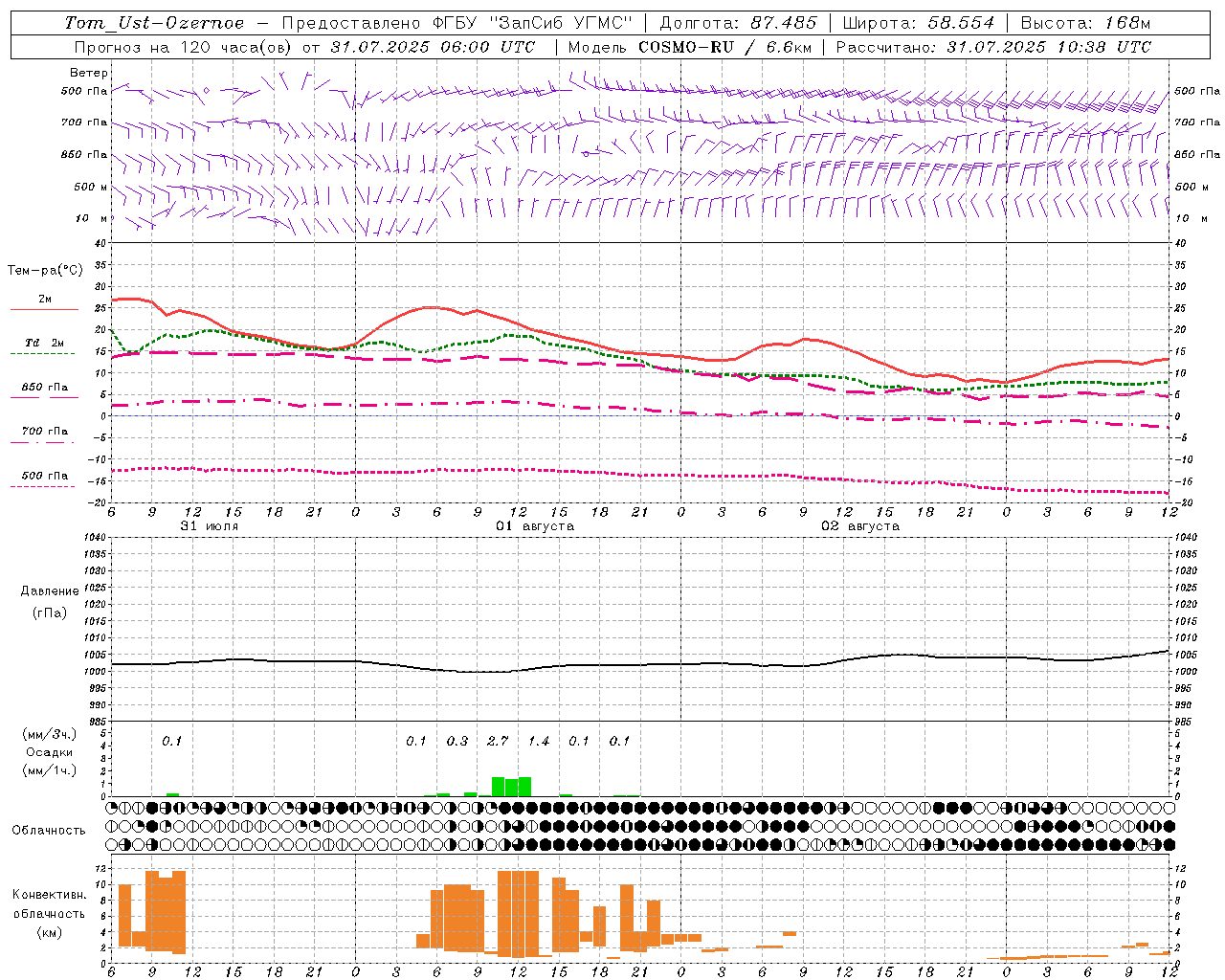This screenshot has height=980, width=1225.
Task: Click the Модель COSMO-RU / 6.6км label
Action: point(689,47)
